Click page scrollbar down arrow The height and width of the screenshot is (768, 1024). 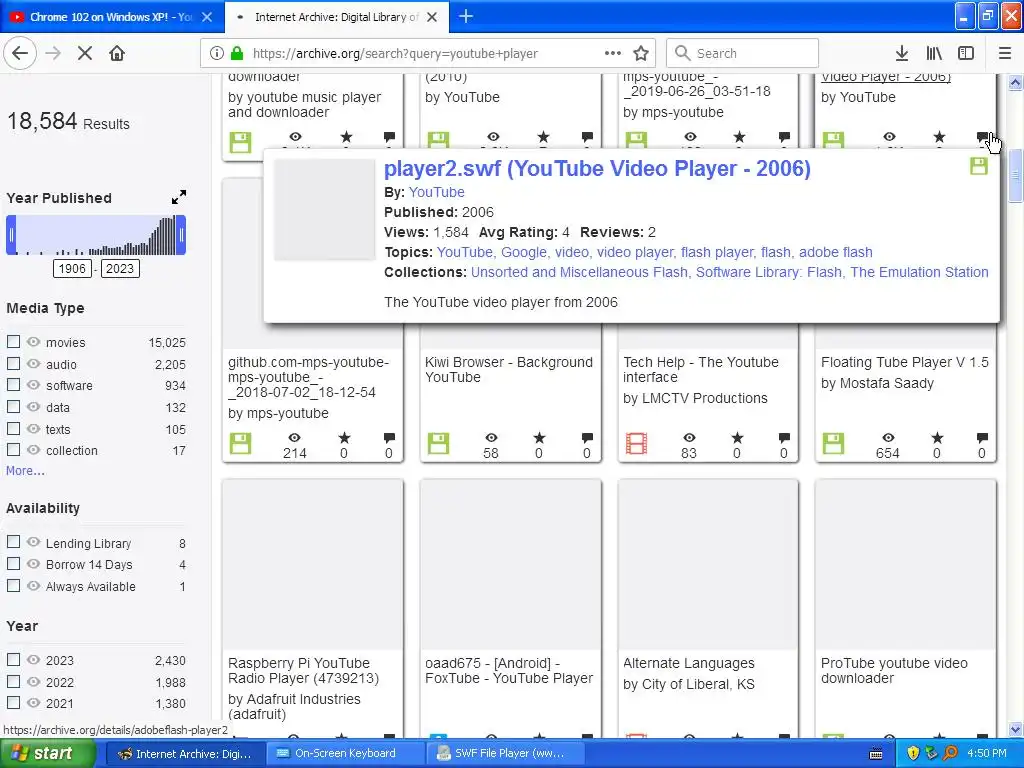(1015, 729)
